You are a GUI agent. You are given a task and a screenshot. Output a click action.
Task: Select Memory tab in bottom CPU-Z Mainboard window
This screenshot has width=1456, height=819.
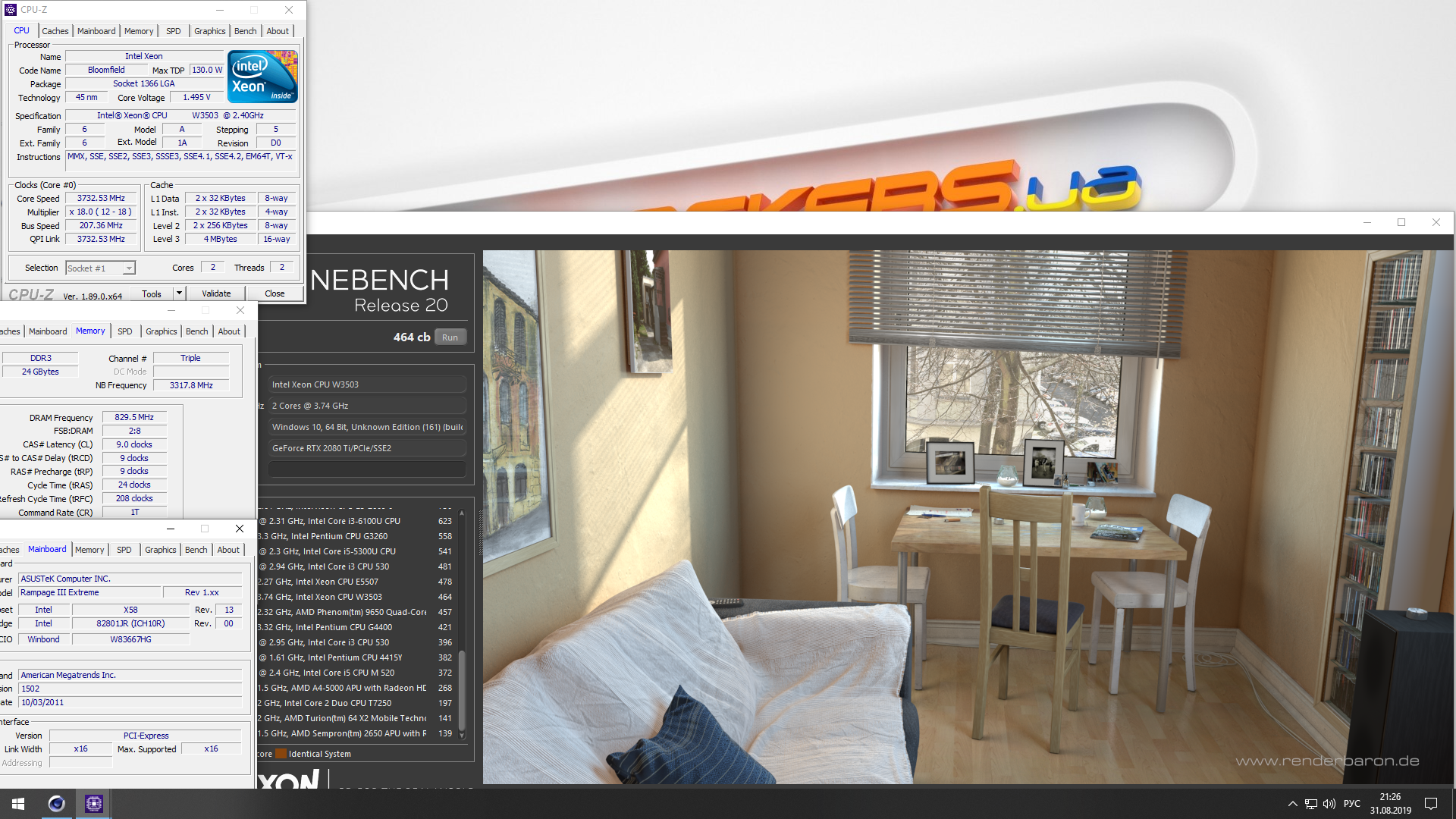tap(89, 550)
